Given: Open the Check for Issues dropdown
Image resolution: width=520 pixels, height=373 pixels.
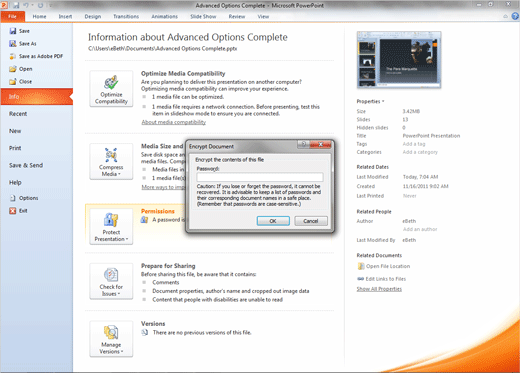Looking at the screenshot, I should 111,281.
